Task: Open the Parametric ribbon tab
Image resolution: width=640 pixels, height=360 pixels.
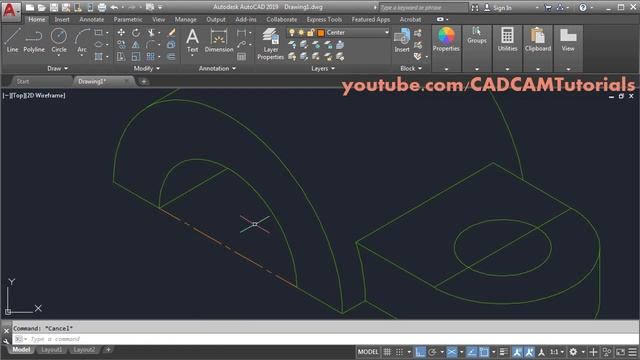Action: point(128,20)
